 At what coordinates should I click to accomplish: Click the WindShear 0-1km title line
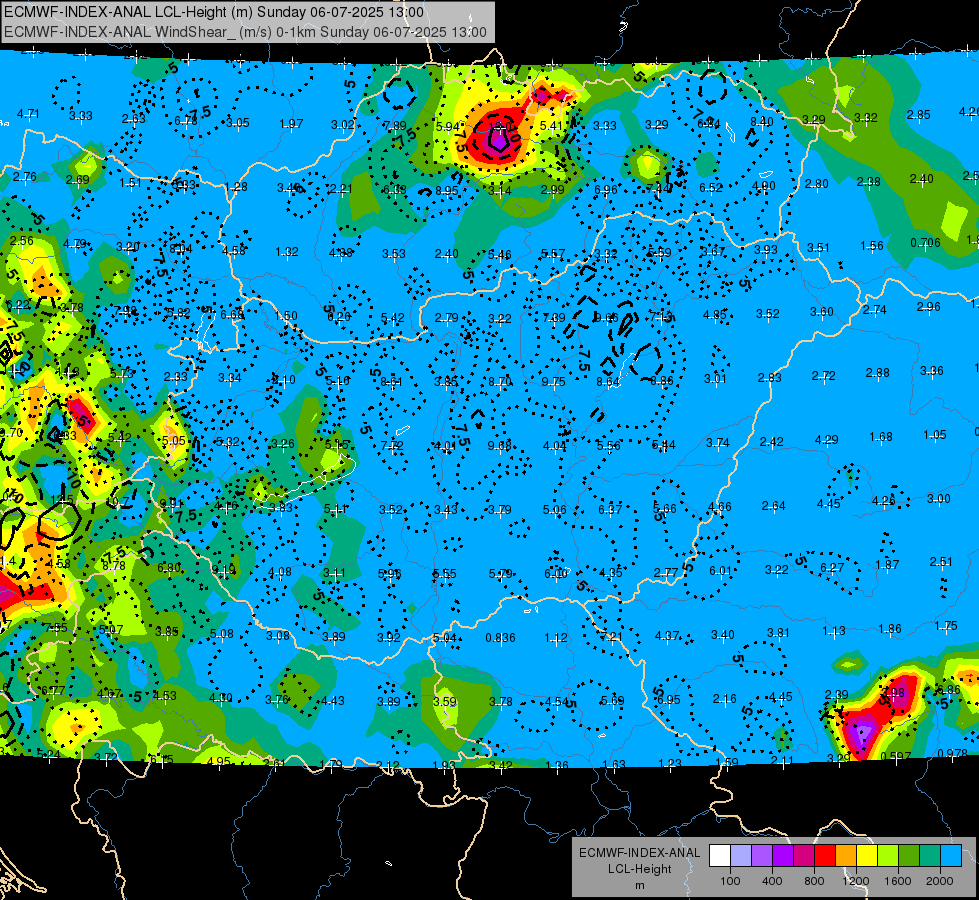pyautogui.click(x=245, y=32)
